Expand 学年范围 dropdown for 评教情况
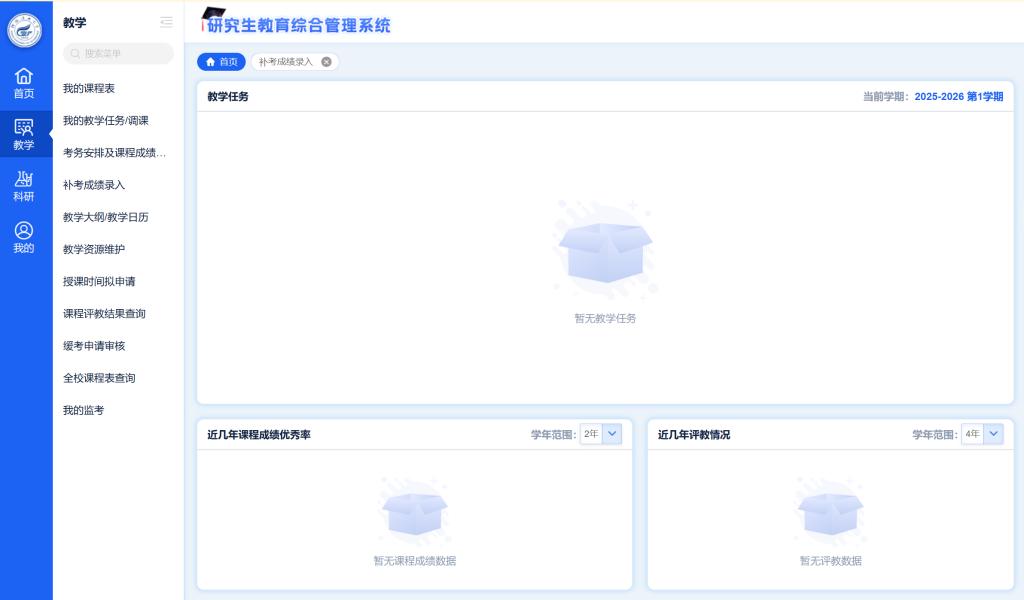Screen dimensions: 1024x600 point(993,434)
